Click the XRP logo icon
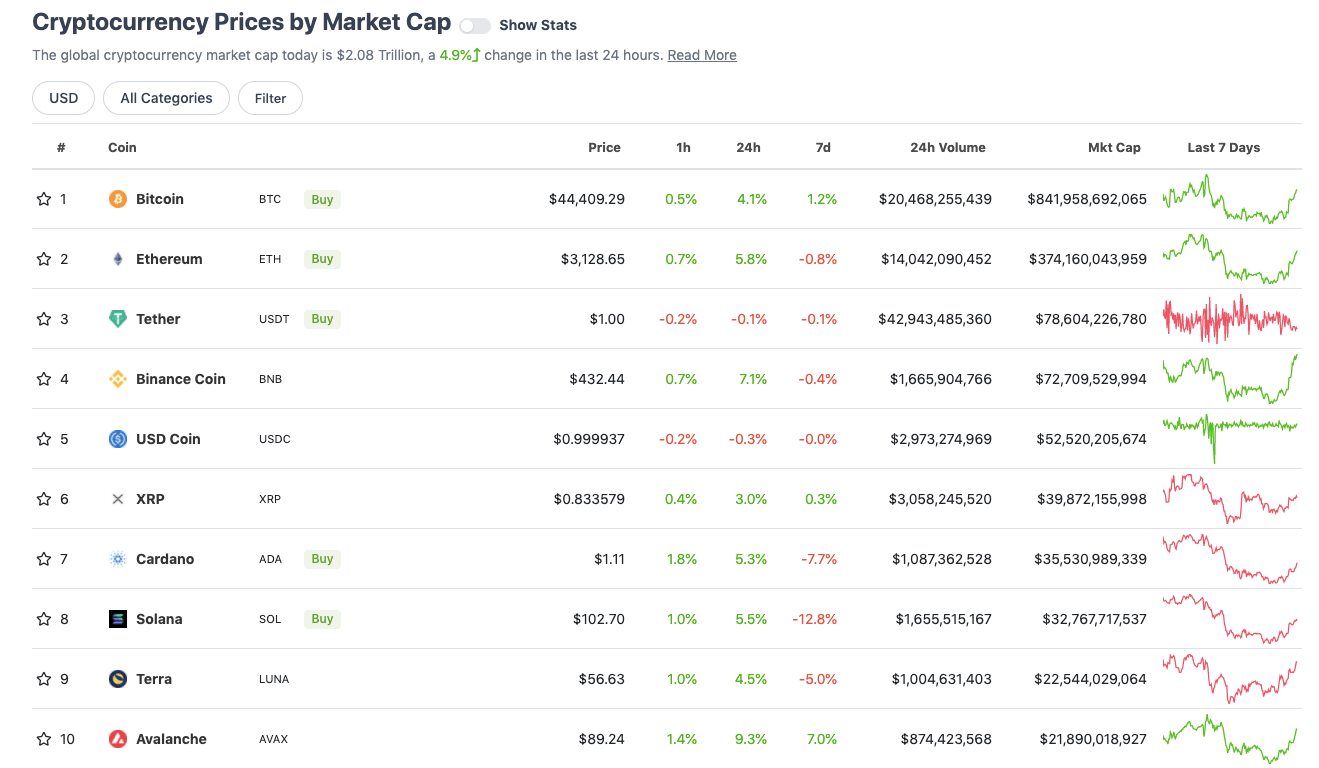Screen dimensions: 1319x768 coord(118,499)
